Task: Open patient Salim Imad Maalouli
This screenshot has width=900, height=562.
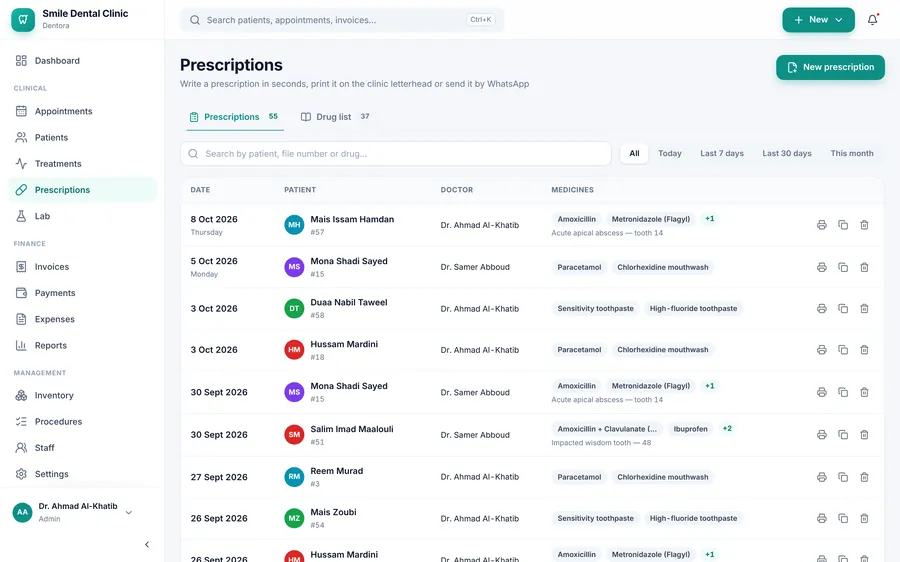Action: (352, 429)
